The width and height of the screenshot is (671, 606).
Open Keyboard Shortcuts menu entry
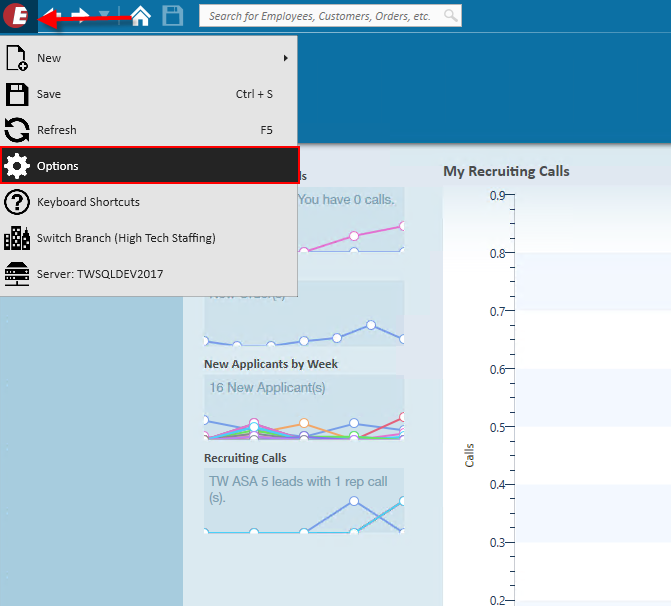click(x=148, y=202)
